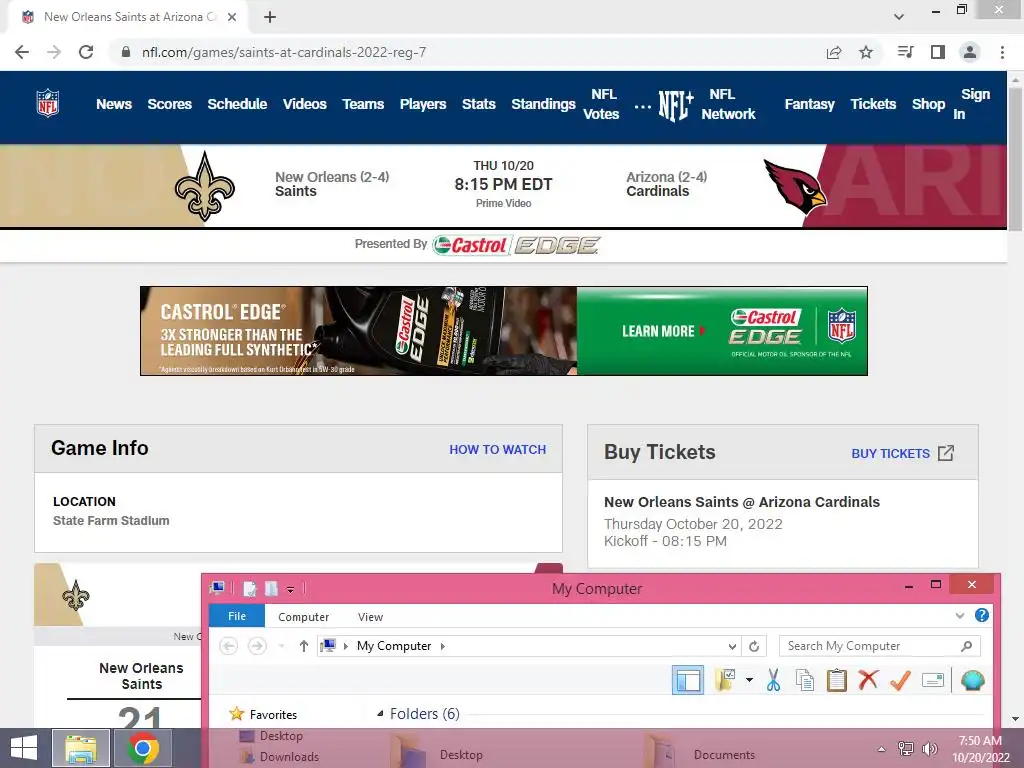Reload the nfl.com page
This screenshot has height=768, width=1024.
86,52
